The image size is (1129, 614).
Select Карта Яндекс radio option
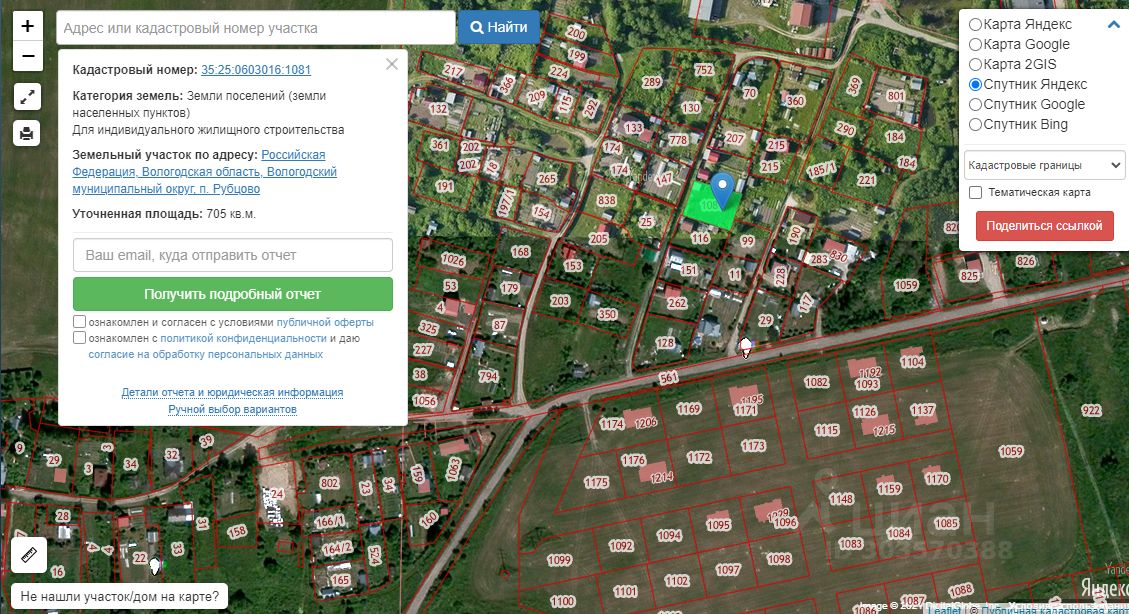coord(975,24)
